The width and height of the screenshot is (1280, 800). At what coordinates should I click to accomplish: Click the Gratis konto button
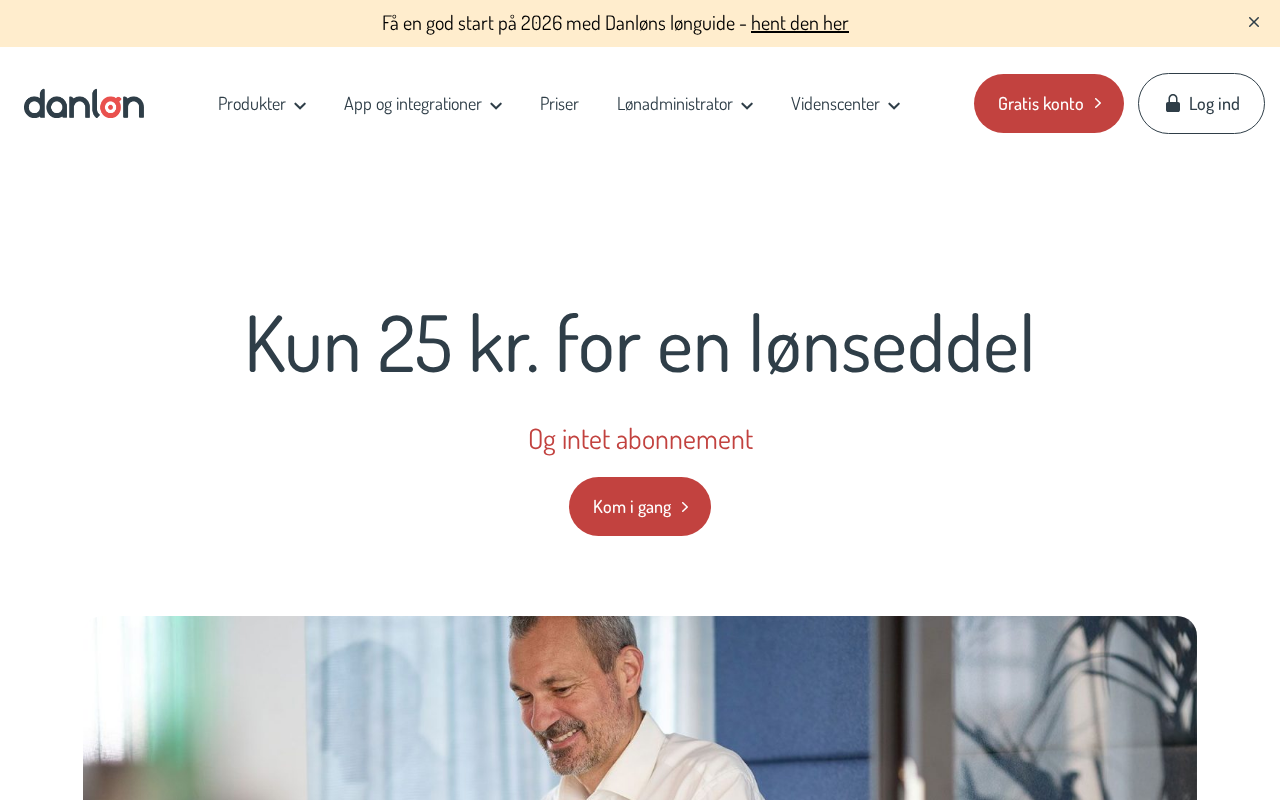pos(1049,103)
